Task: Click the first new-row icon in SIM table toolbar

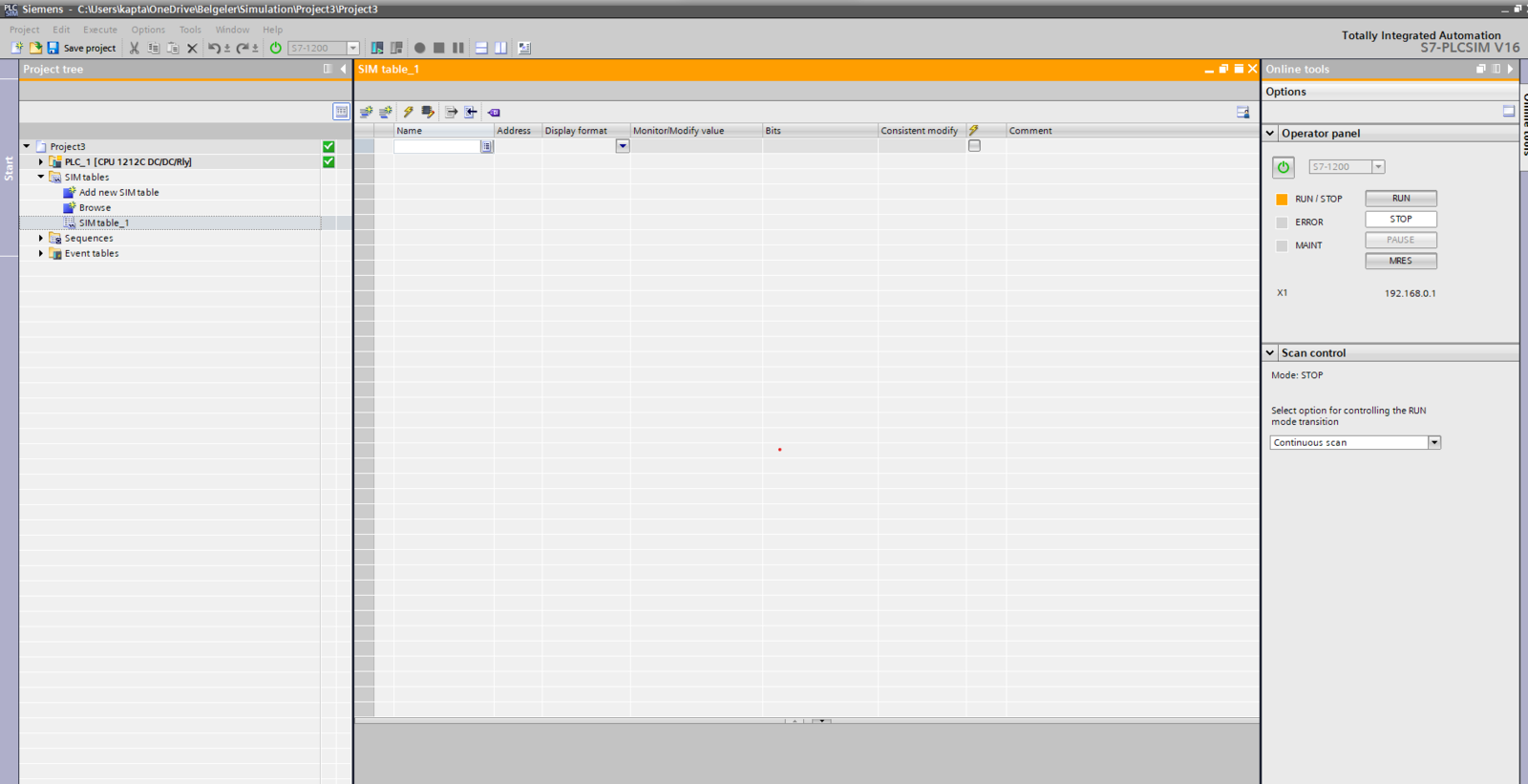Action: coord(366,112)
